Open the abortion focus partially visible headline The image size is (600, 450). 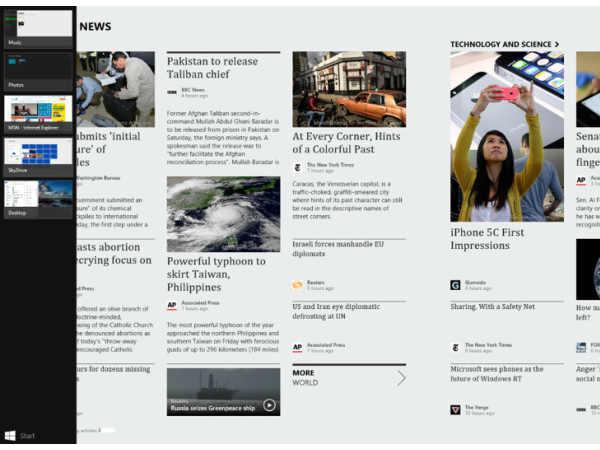[x=114, y=253]
